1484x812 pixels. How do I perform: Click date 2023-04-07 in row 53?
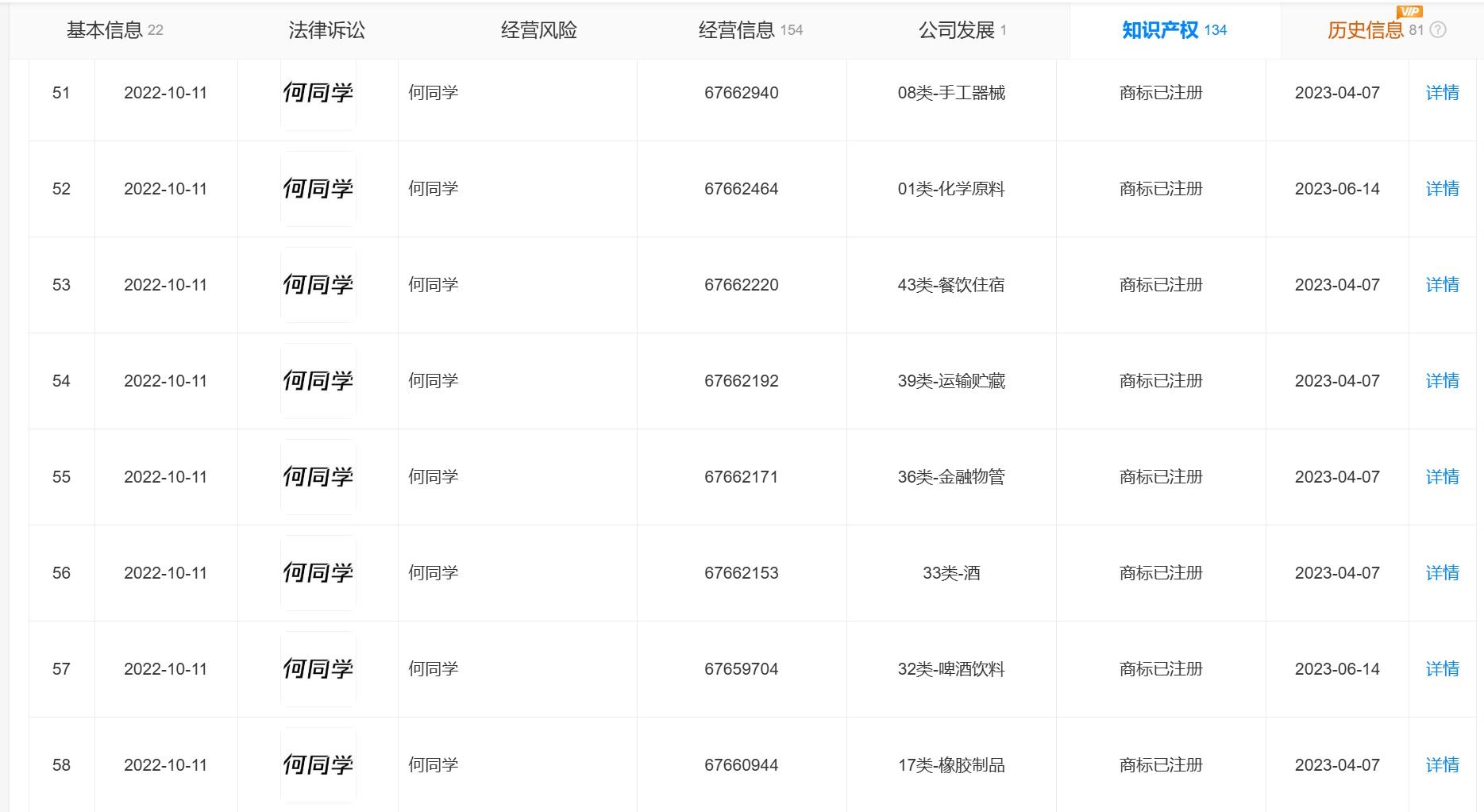tap(1337, 285)
